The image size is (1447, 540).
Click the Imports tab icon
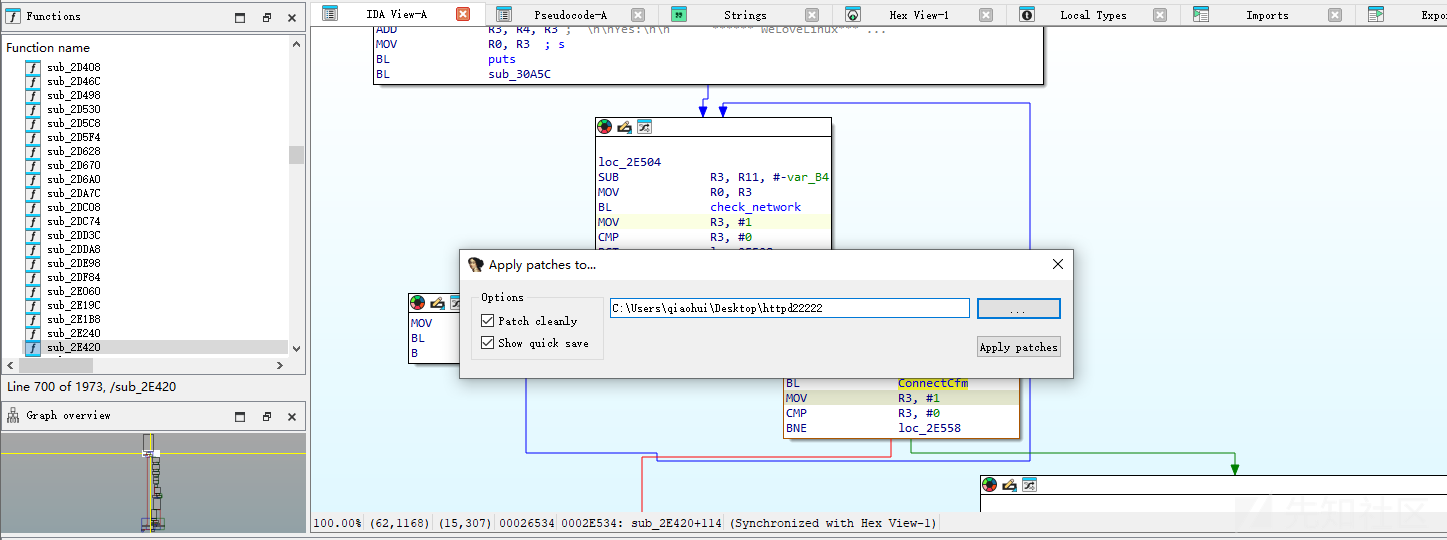tap(1201, 14)
